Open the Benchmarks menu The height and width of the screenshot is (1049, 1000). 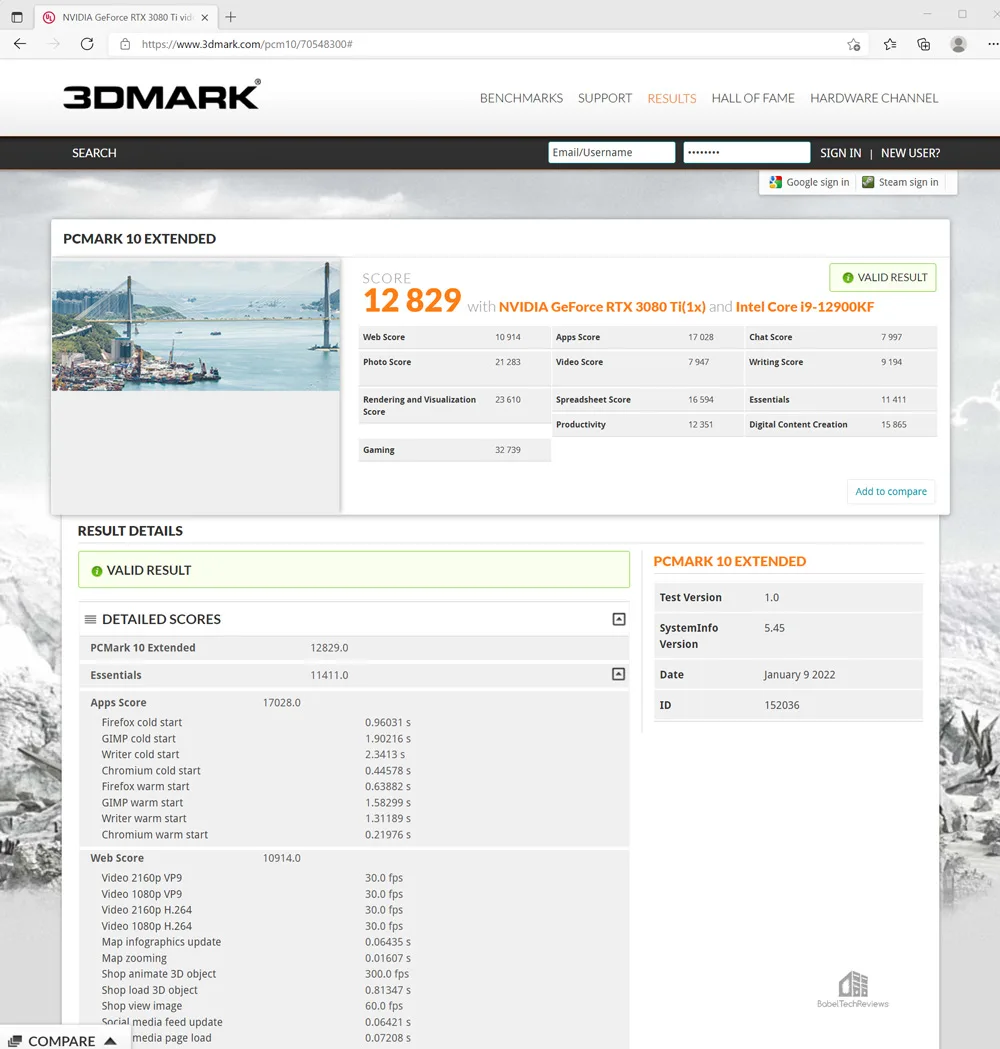521,98
